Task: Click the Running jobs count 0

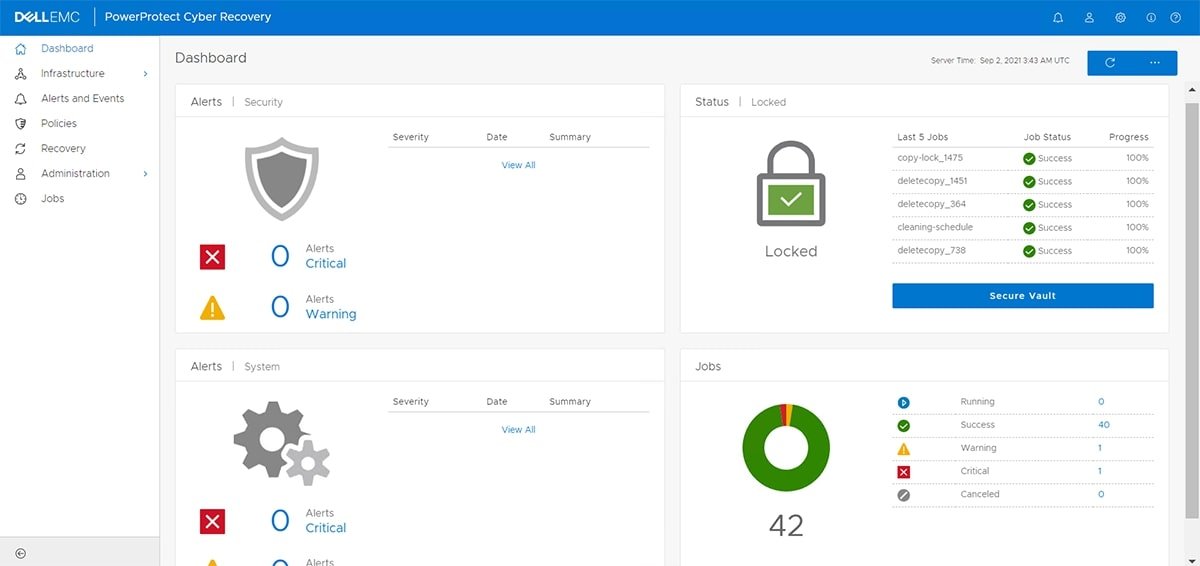Action: [1101, 402]
